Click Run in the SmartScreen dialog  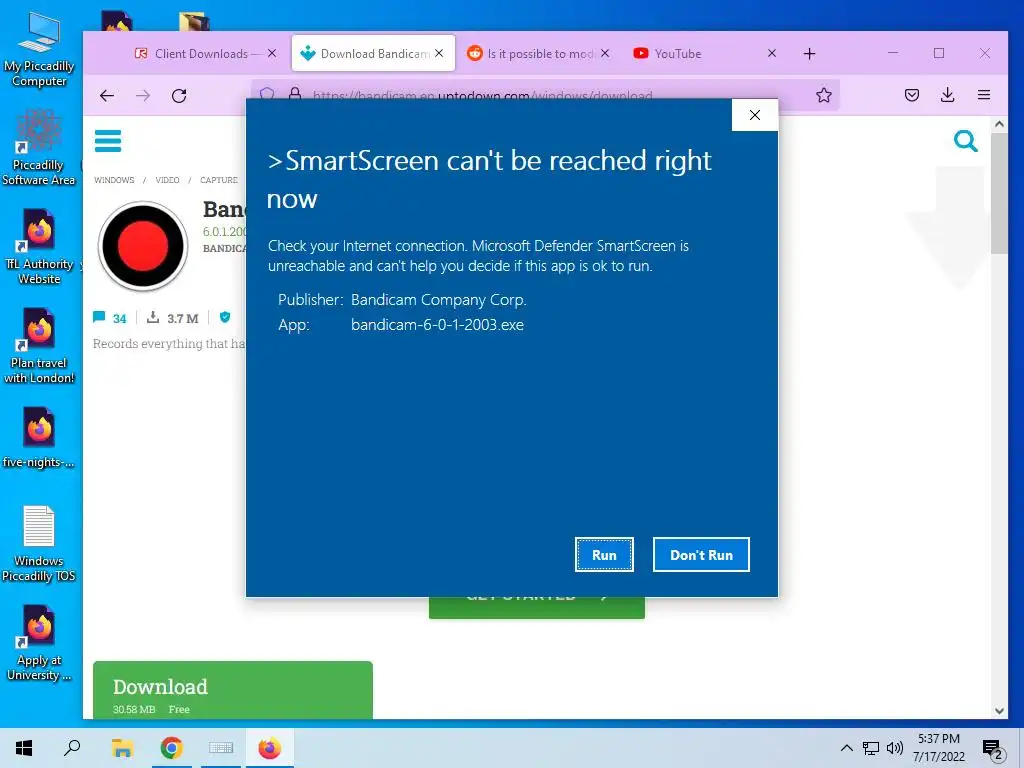tap(604, 554)
